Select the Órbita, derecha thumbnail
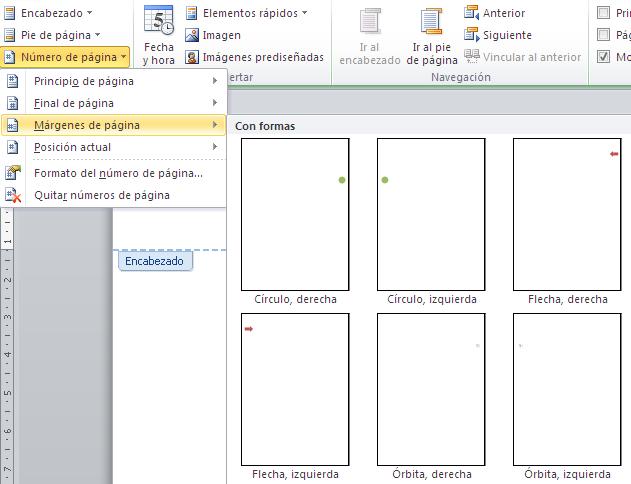This screenshot has height=484, width=631. (431, 389)
